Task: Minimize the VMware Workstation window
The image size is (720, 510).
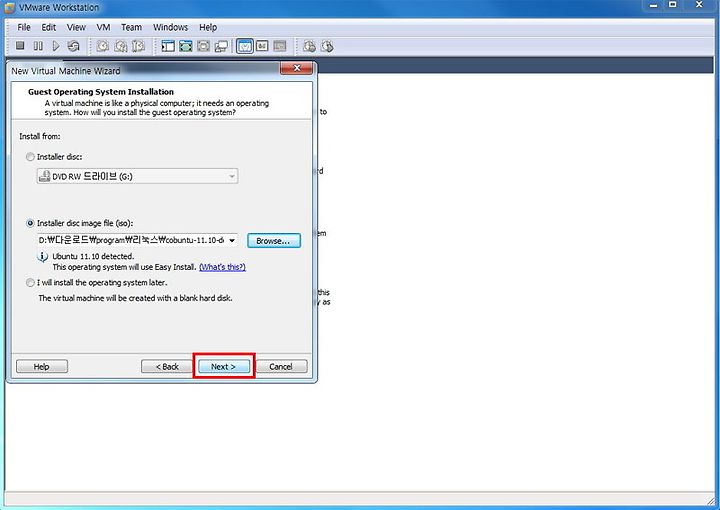Action: pyautogui.click(x=653, y=5)
